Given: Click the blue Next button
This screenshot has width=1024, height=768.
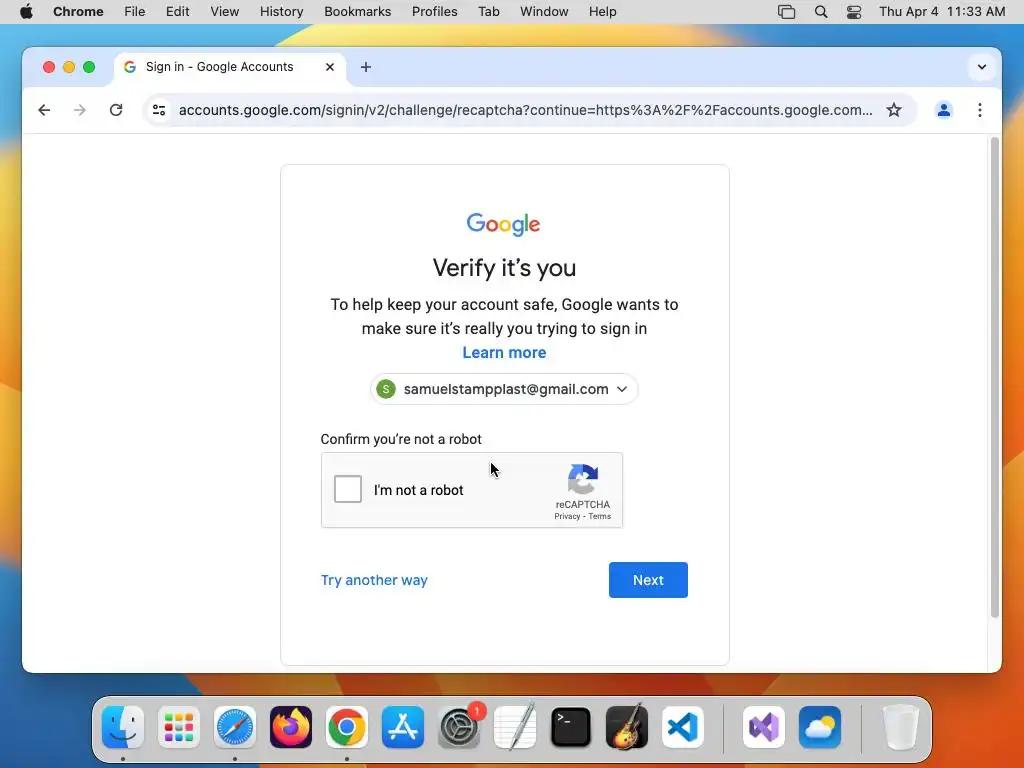Looking at the screenshot, I should pos(648,580).
